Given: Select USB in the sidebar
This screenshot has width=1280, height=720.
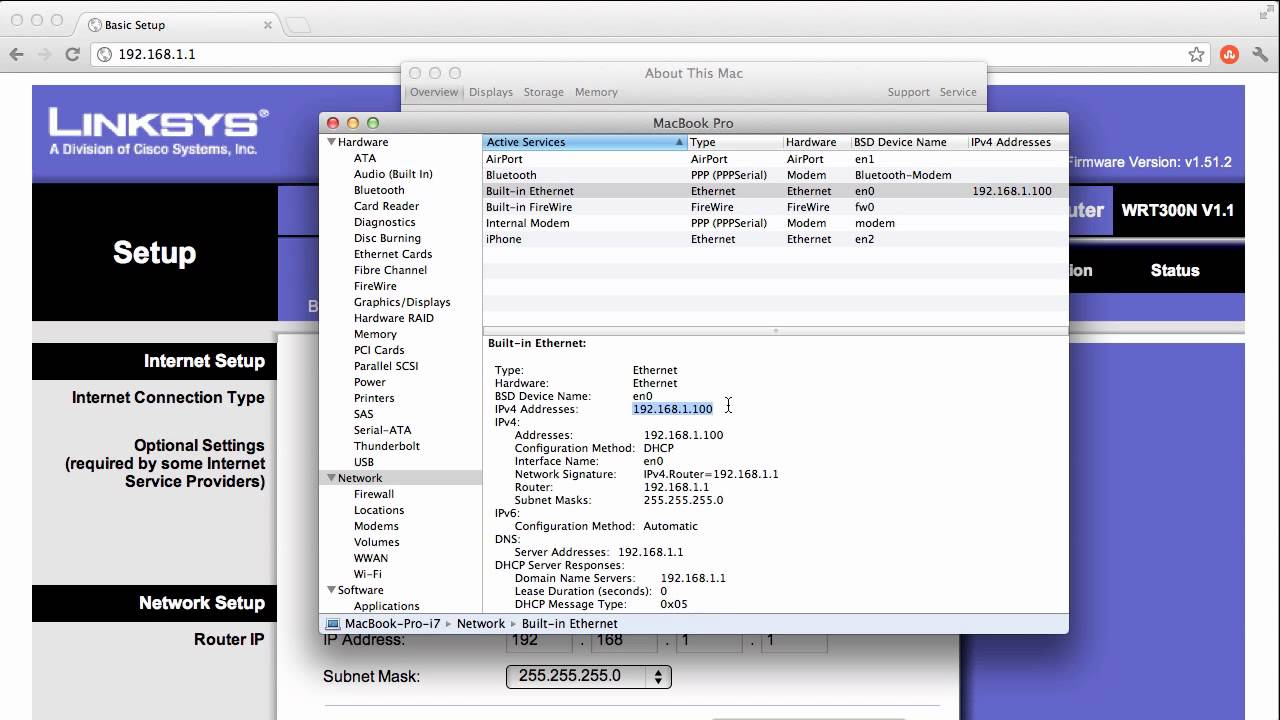Looking at the screenshot, I should (x=364, y=462).
